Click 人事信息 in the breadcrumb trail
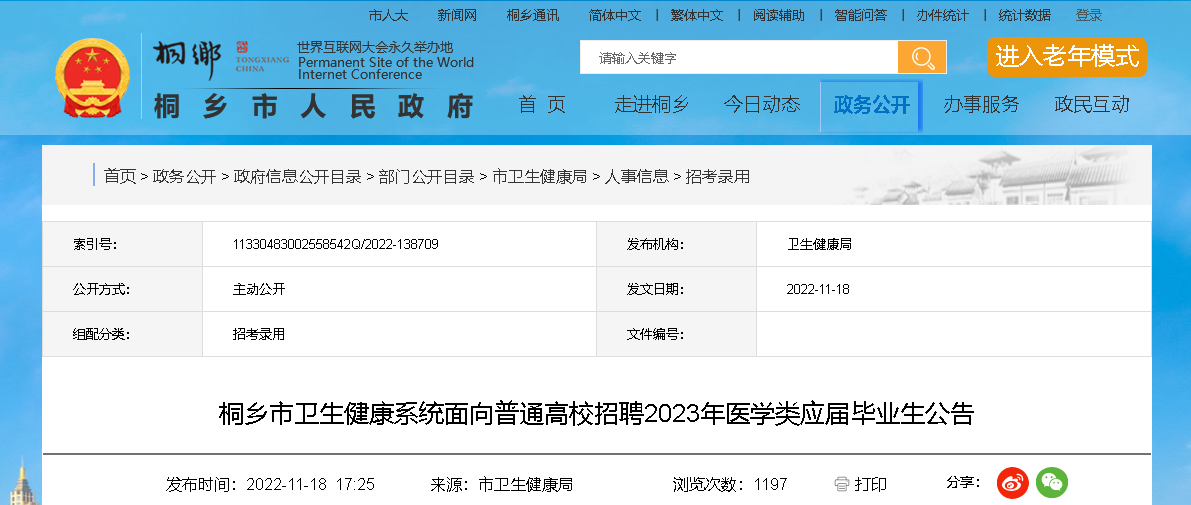Screen dimensions: 1191x505 636,176
